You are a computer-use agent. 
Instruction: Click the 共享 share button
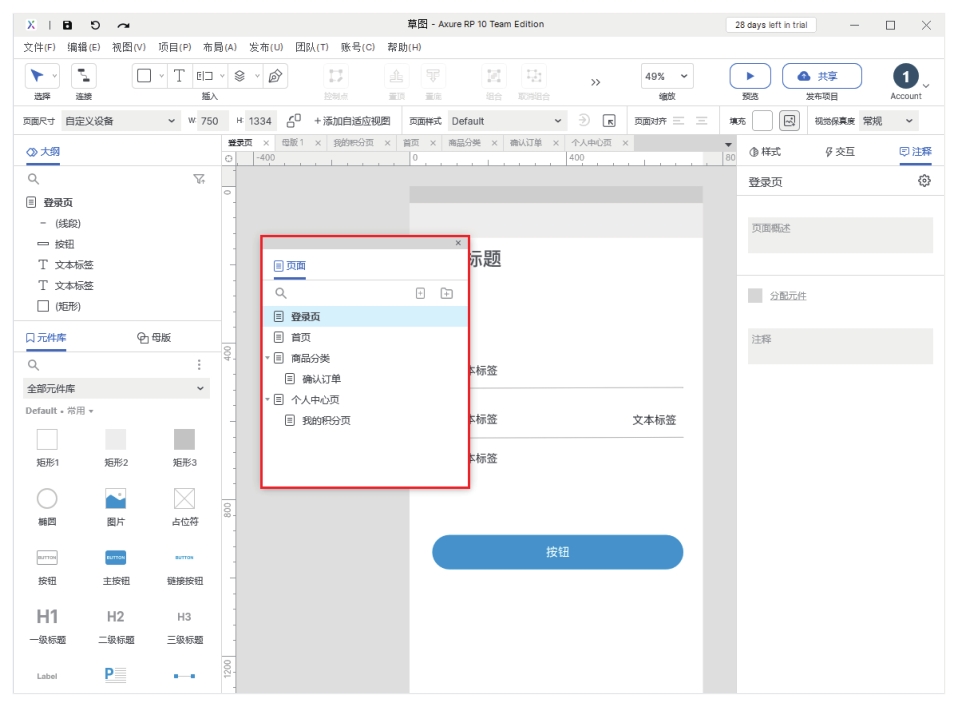click(x=821, y=76)
